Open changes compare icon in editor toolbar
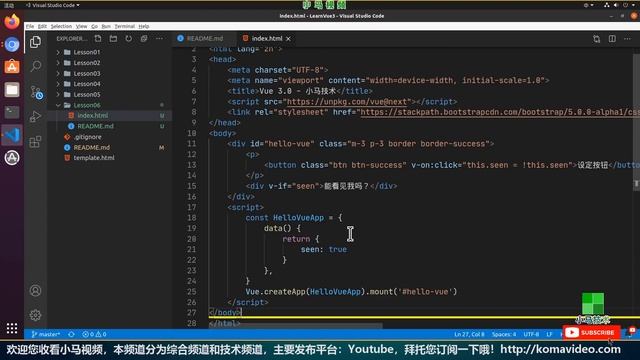This screenshot has height=360, width=640. (x=597, y=39)
